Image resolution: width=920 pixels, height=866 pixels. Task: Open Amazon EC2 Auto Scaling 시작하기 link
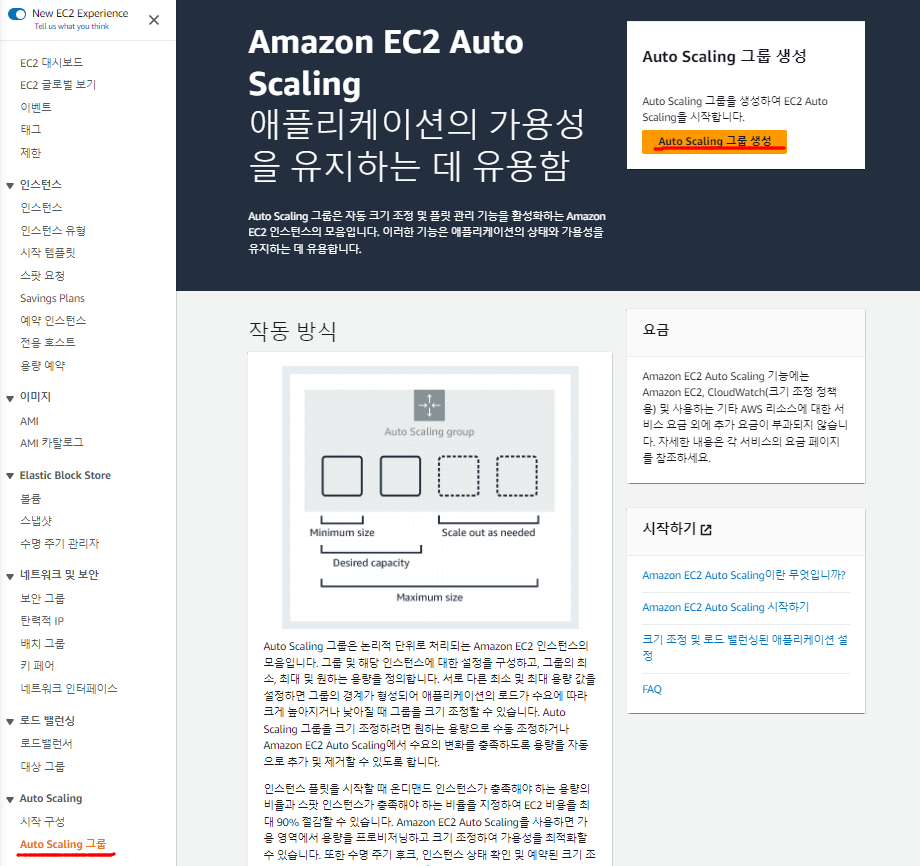click(x=725, y=607)
